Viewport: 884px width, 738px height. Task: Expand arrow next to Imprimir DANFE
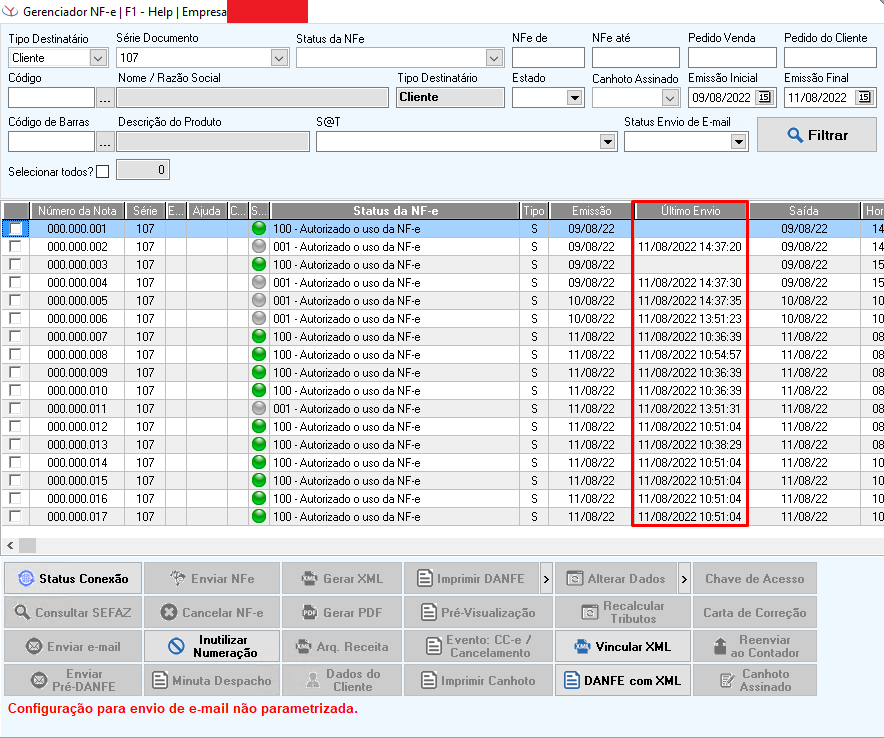(x=546, y=579)
